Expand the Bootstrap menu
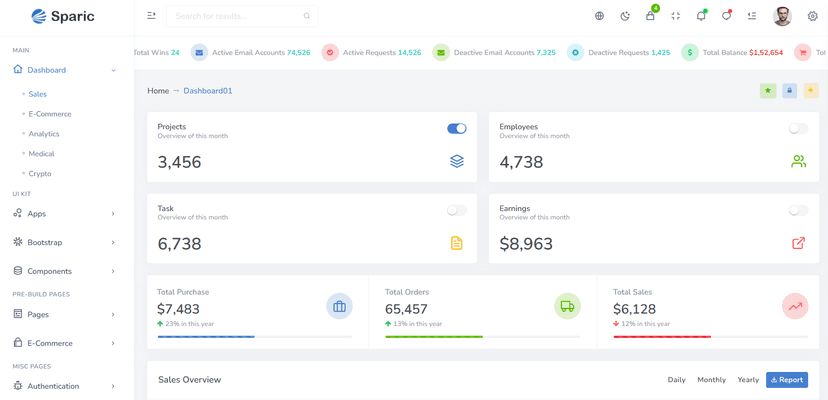Screen dimensions: 828x400 click(x=64, y=243)
